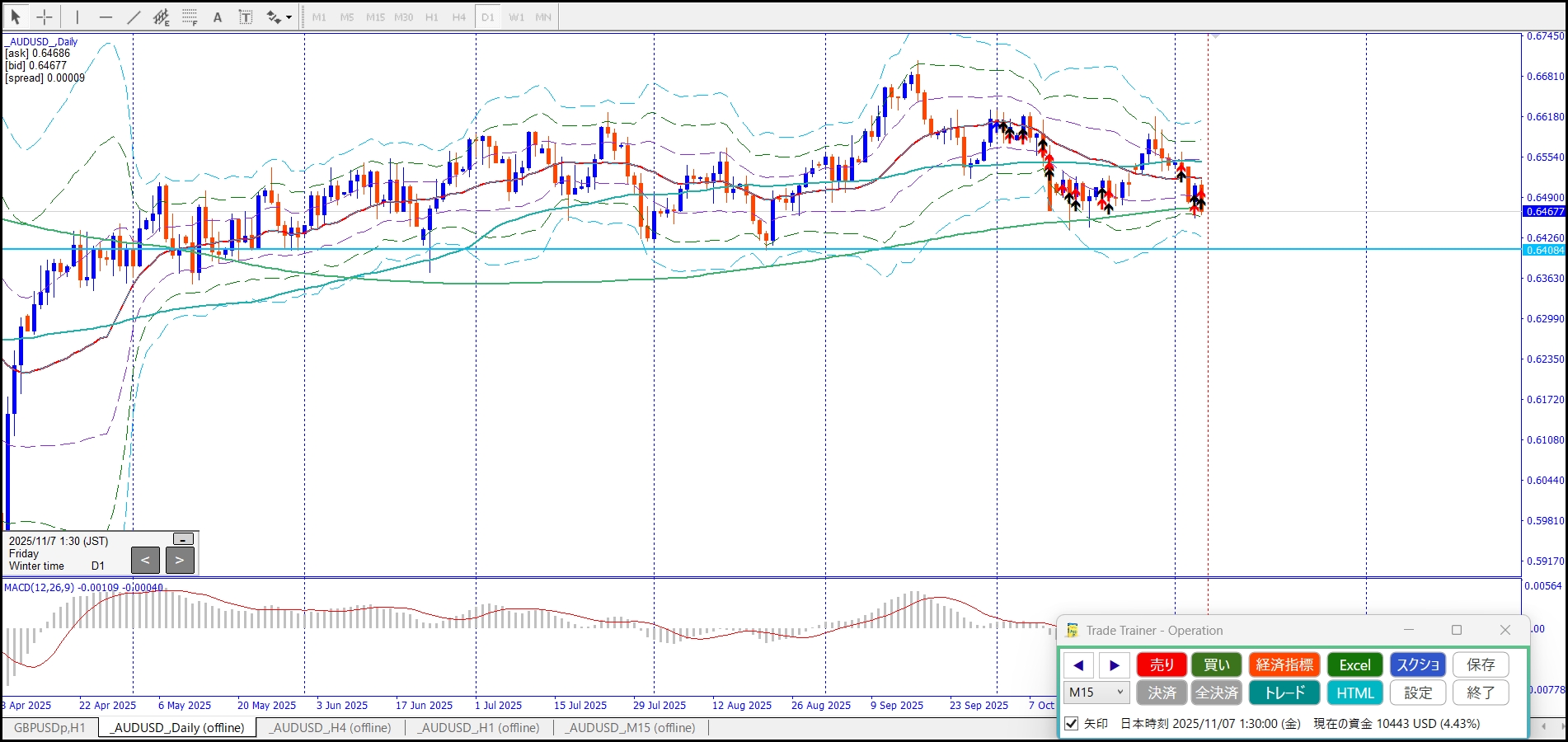
Task: Open the arrows objects dropdown in toolbar
Action: [x=289, y=16]
